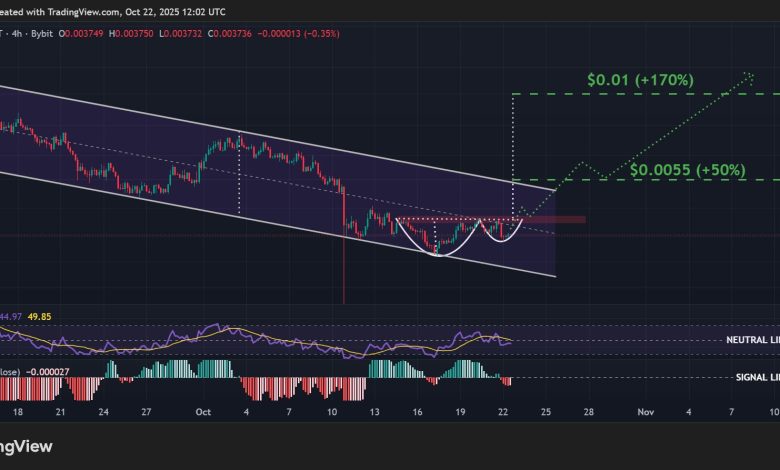This screenshot has height=470, width=780.
Task: Click the green arrowhead ending the projection
Action: 747,77
